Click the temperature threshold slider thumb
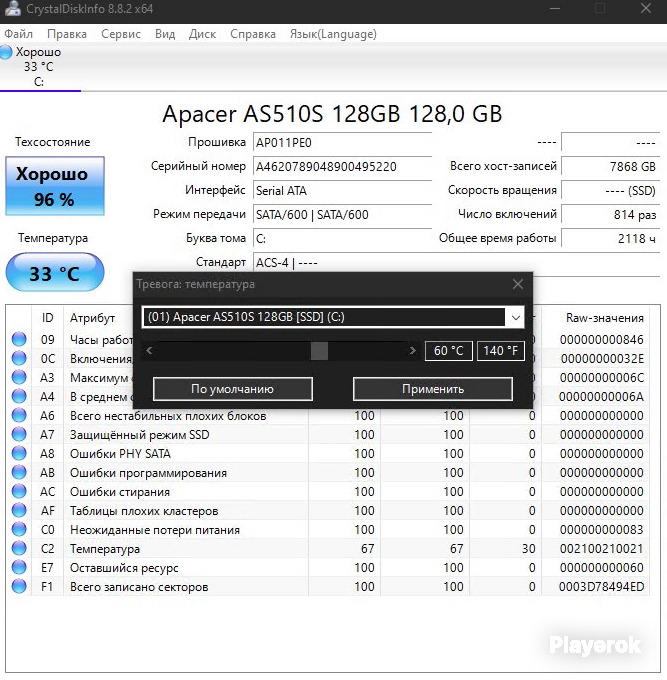 click(x=319, y=350)
